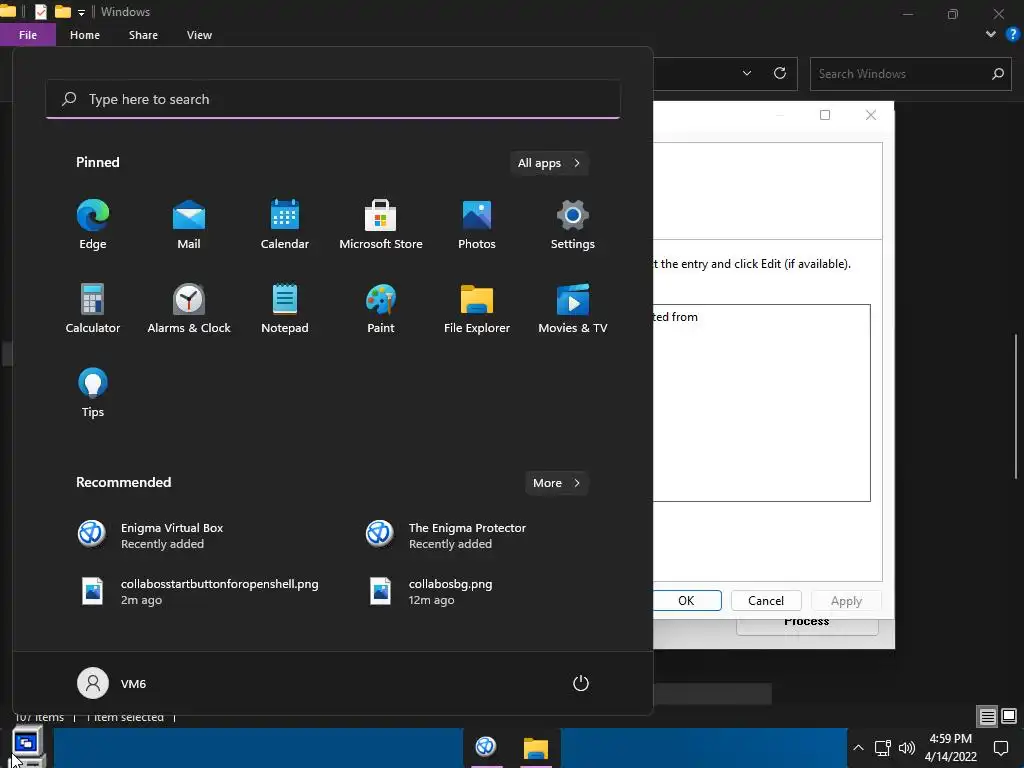Open the Calendar app

pyautogui.click(x=285, y=225)
